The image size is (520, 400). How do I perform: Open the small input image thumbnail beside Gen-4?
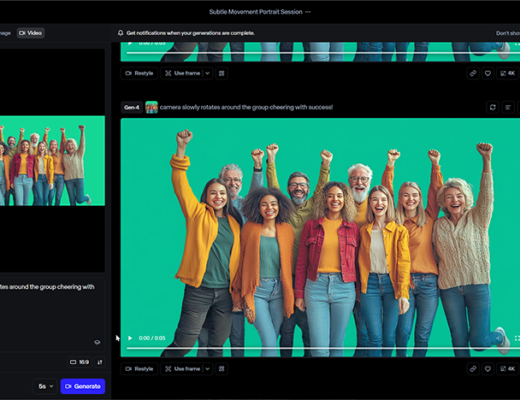[151, 107]
